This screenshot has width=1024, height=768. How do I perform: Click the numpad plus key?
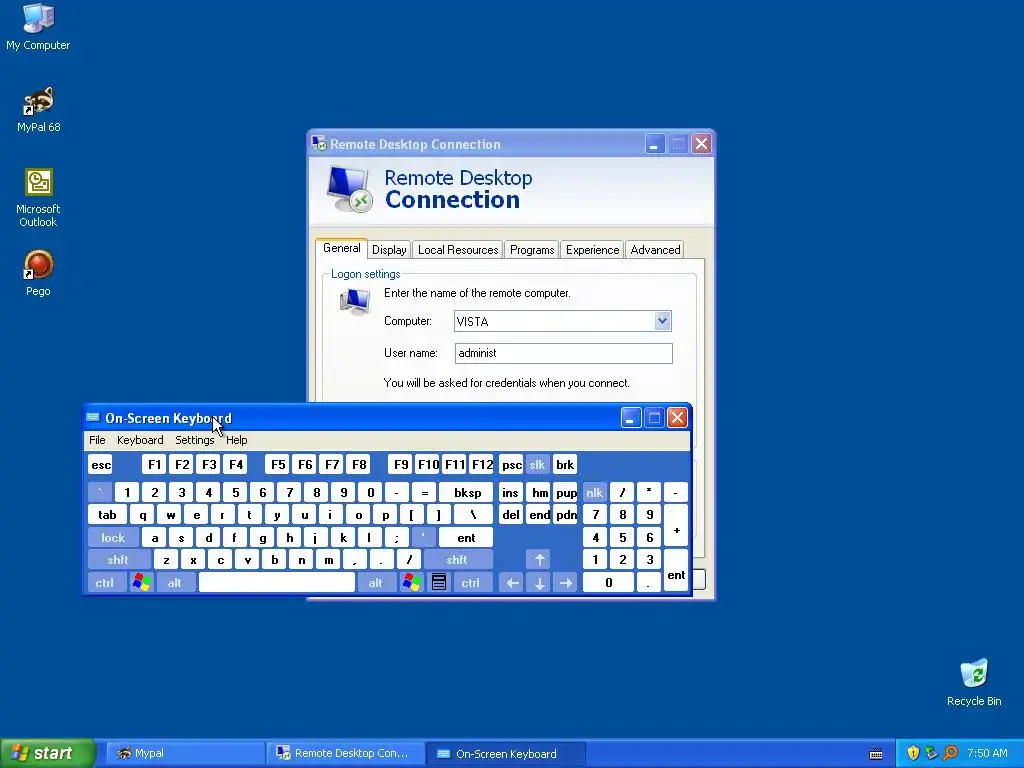tap(676, 526)
